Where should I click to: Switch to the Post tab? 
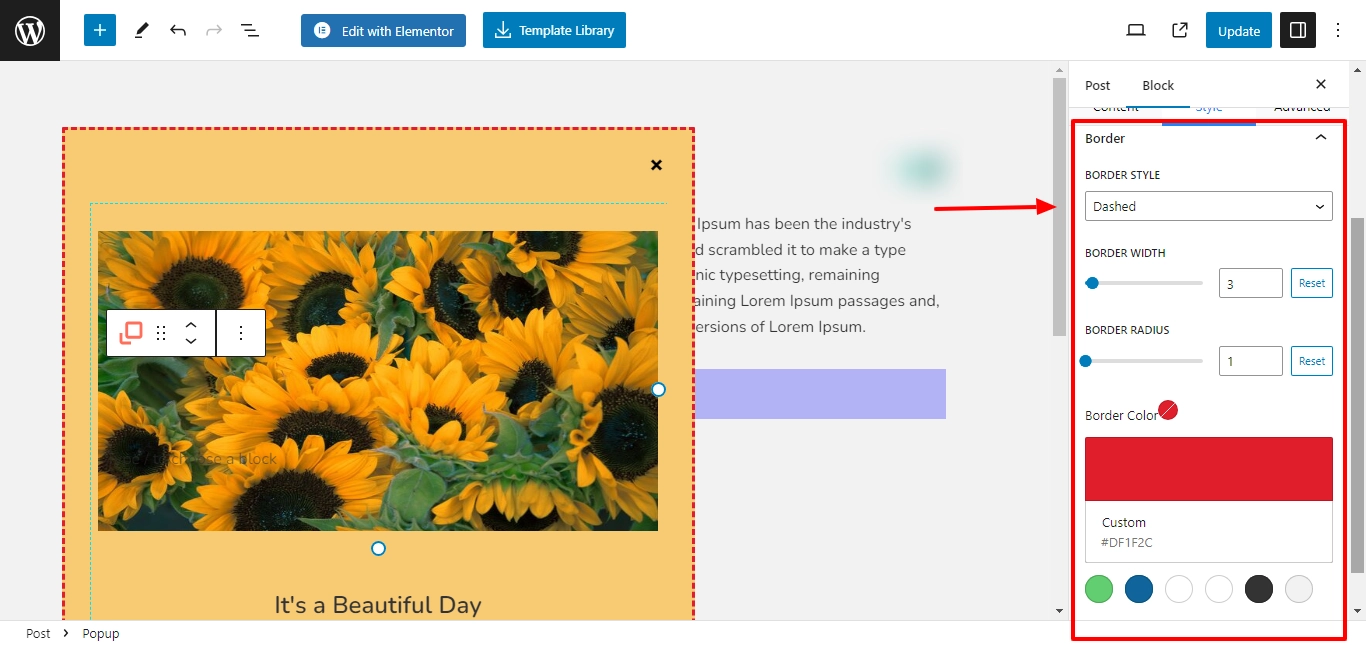click(1098, 85)
